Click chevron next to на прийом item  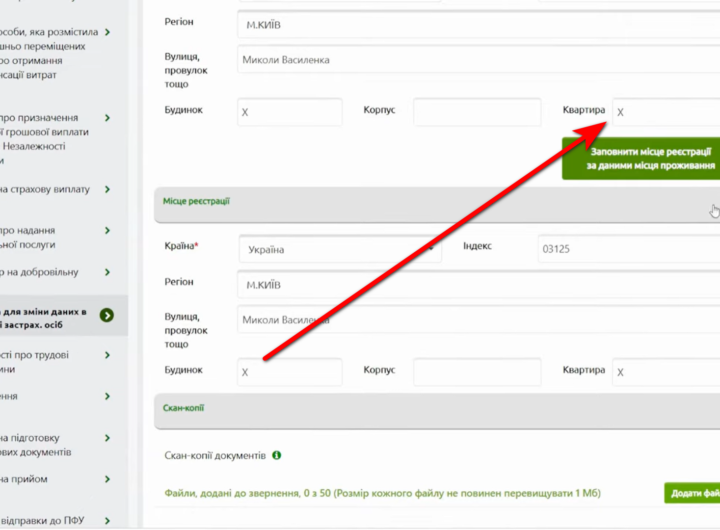[x=107, y=478]
